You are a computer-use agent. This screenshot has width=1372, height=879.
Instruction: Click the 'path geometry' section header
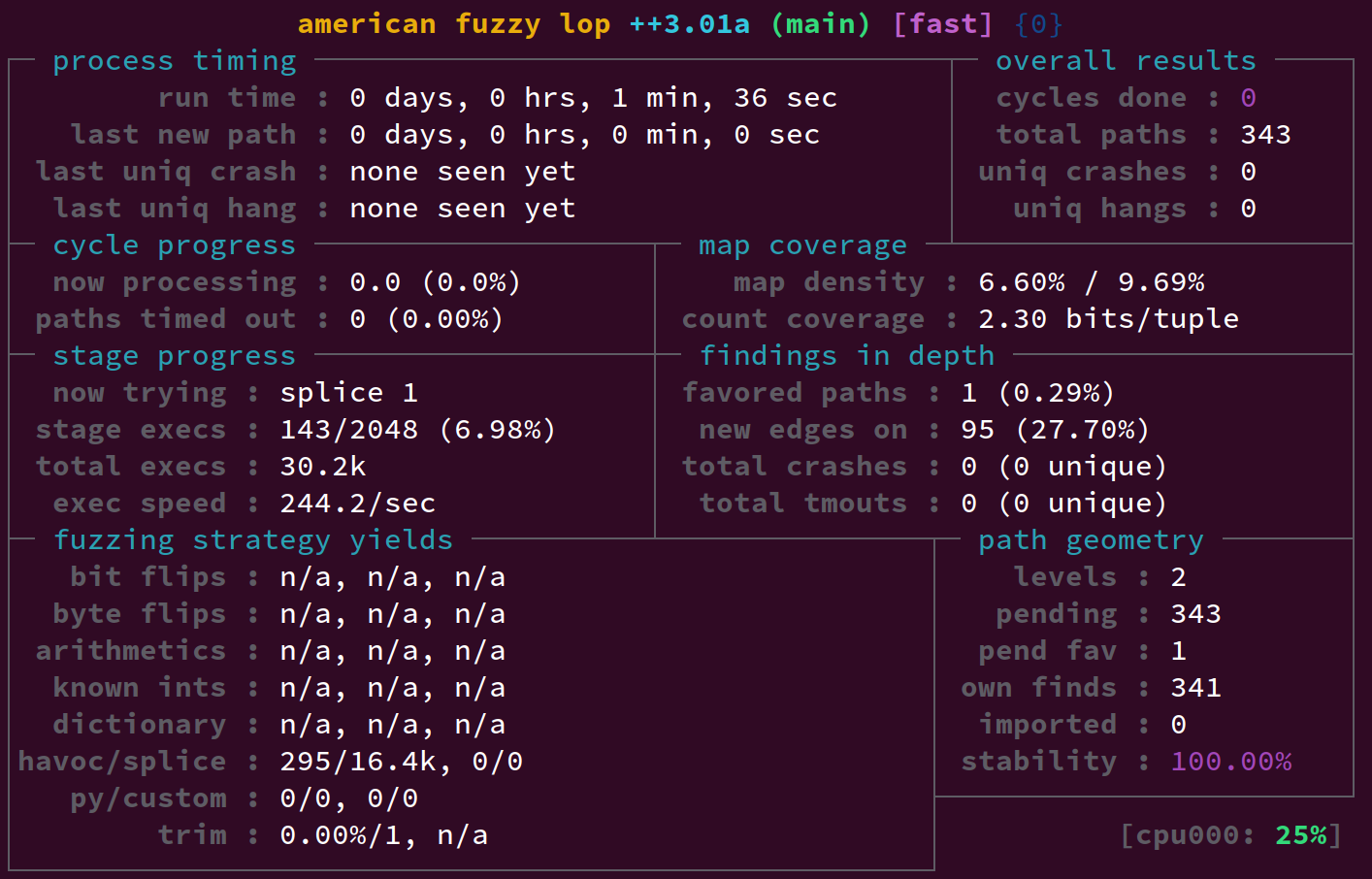click(x=1092, y=540)
